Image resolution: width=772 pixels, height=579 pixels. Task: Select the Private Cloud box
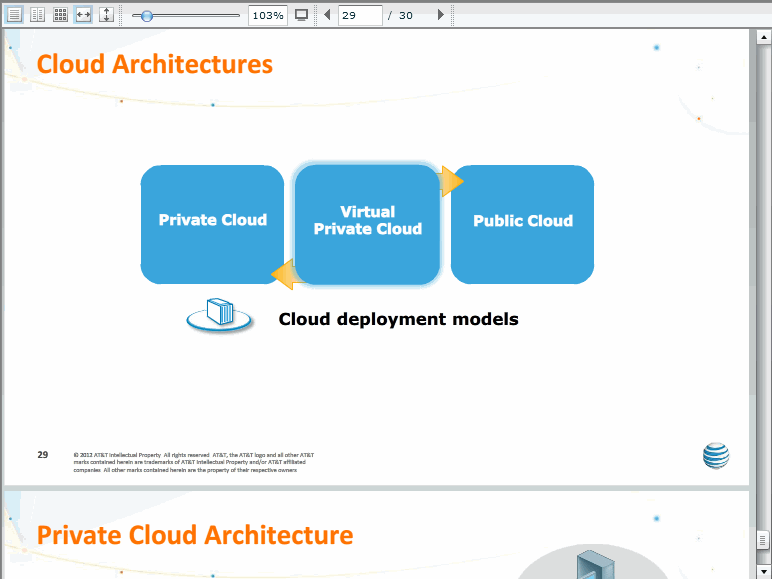pyautogui.click(x=212, y=225)
